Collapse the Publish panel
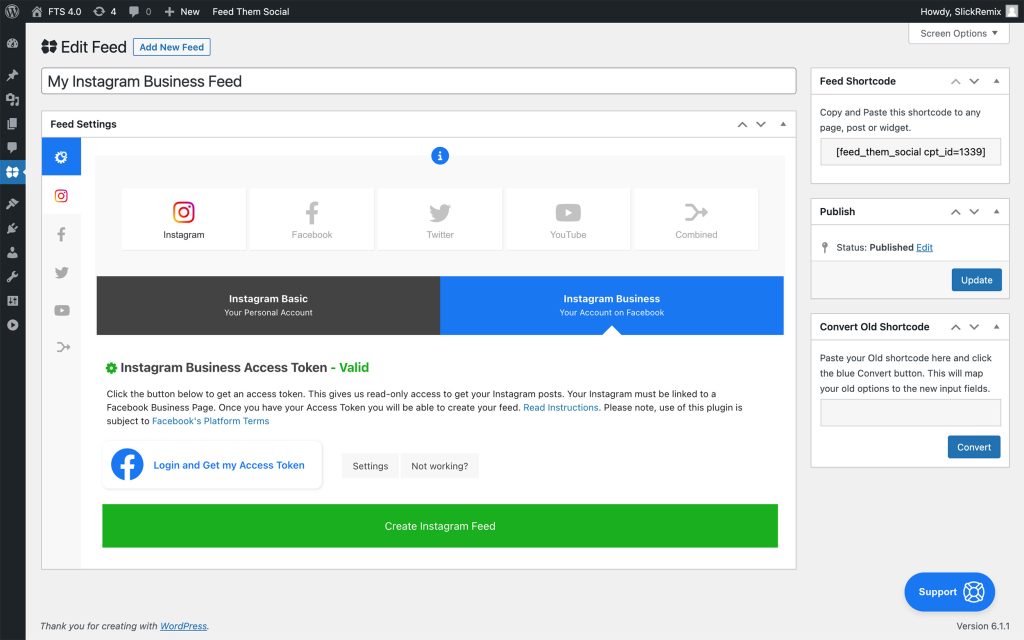Viewport: 1024px width, 640px height. [997, 212]
